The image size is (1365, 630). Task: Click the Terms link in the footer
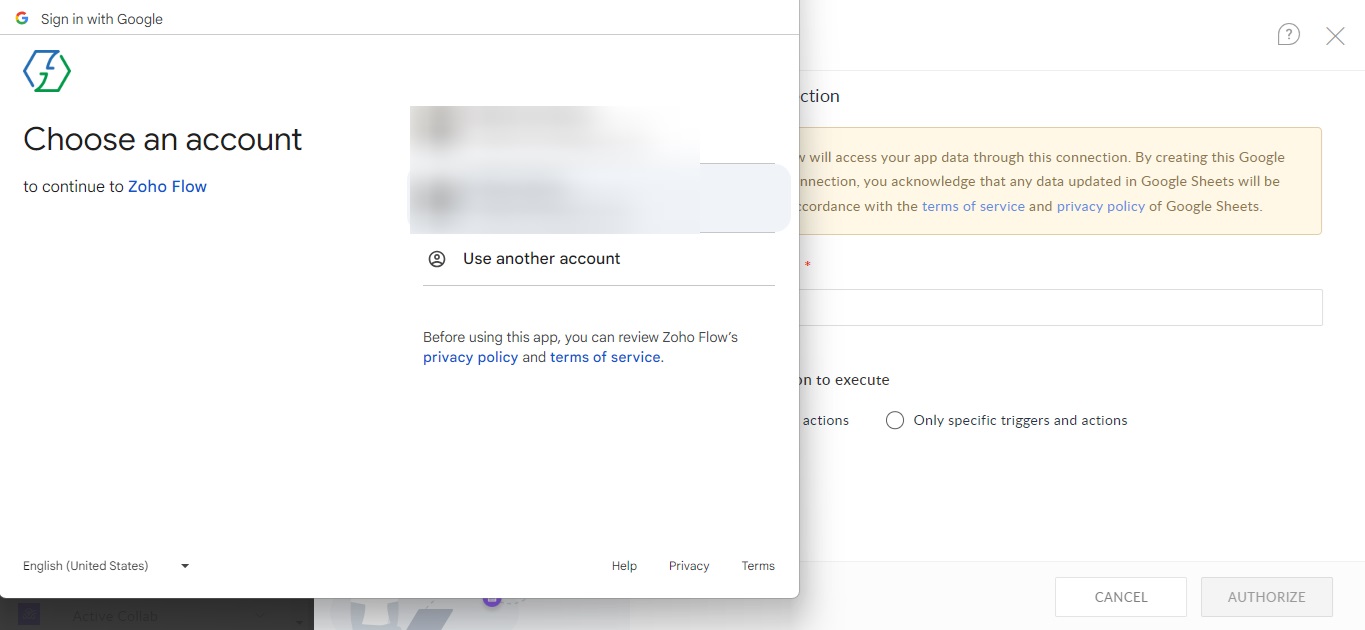[x=757, y=566]
